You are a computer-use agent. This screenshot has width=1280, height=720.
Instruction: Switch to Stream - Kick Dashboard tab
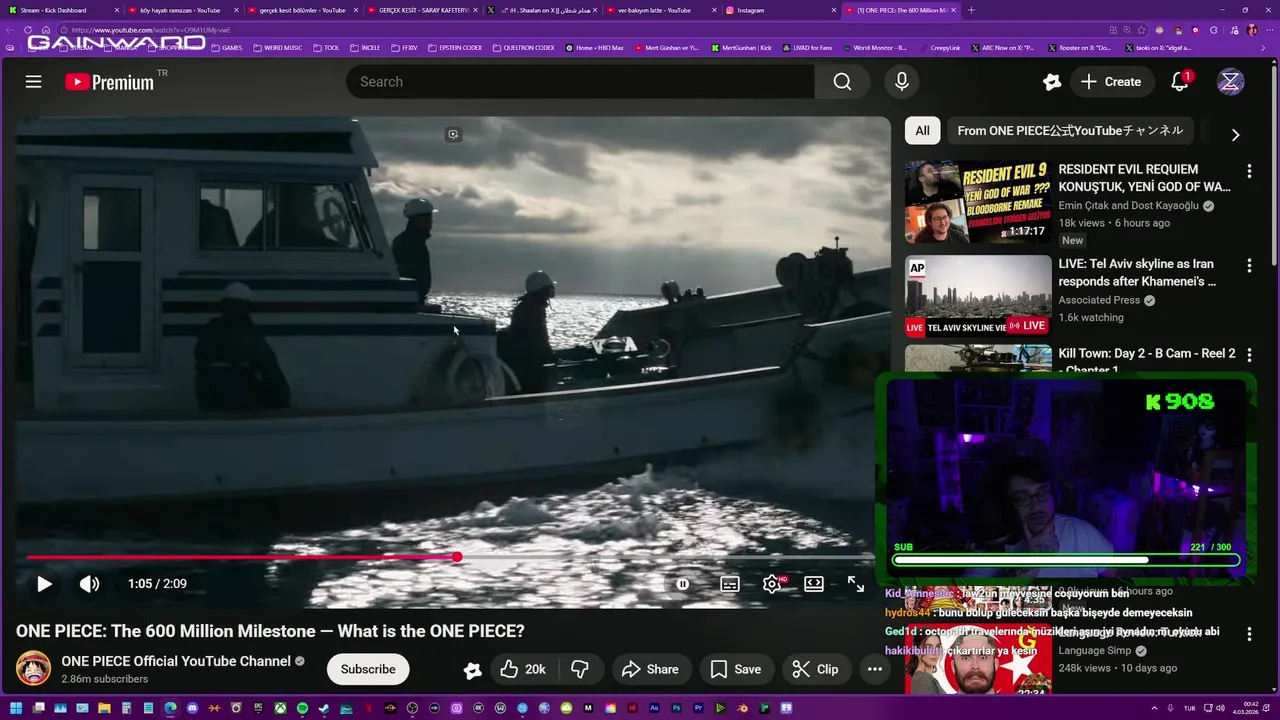(62, 10)
